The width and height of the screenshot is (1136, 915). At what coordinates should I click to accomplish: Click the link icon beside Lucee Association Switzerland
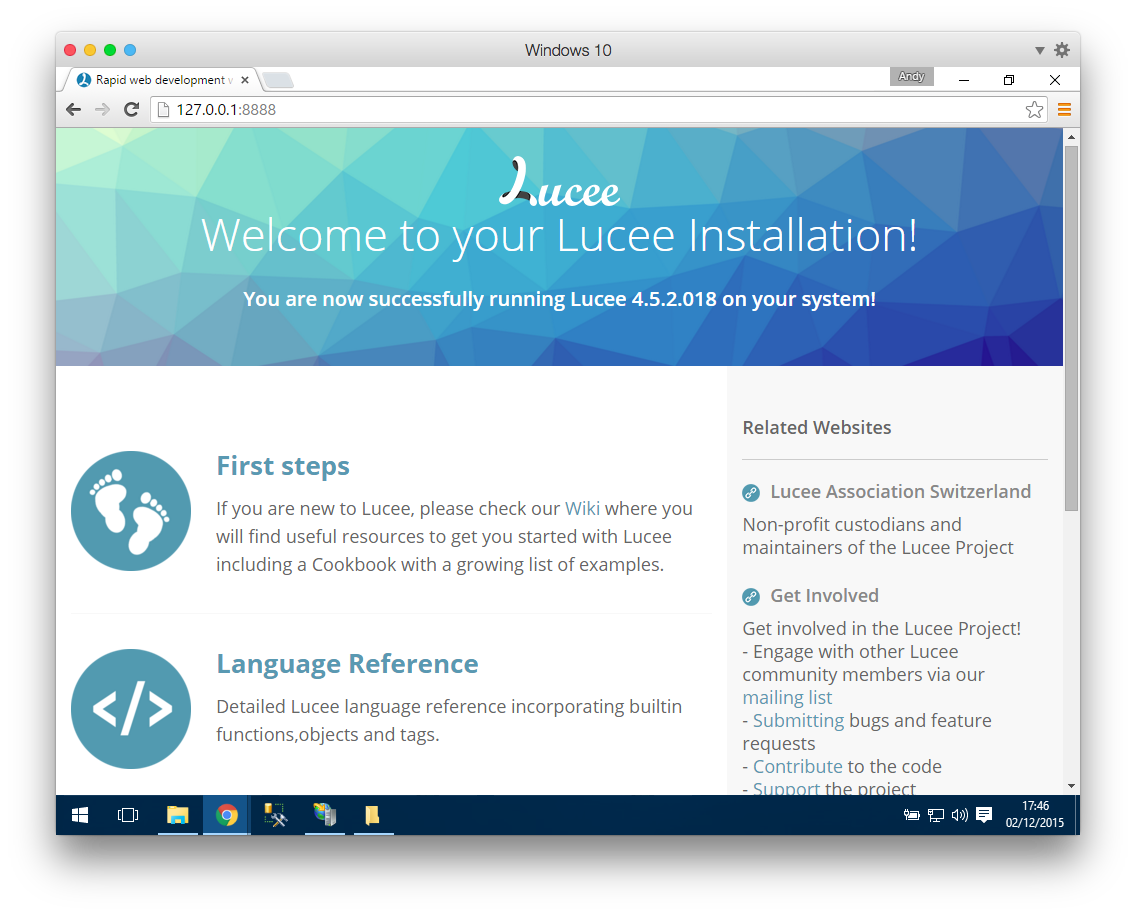[751, 493]
